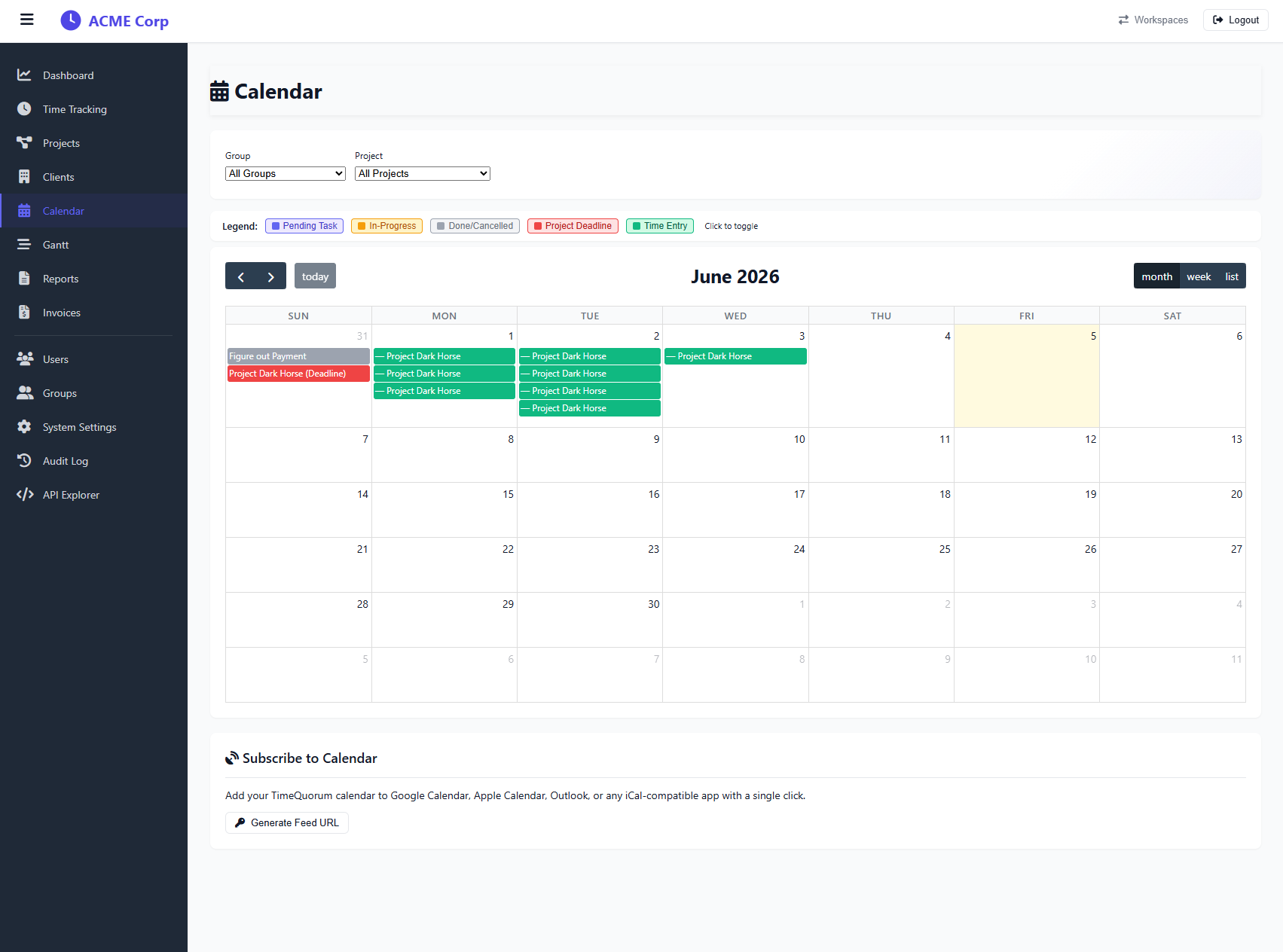1283x952 pixels.
Task: Click the Clients building icon
Action: tap(24, 177)
